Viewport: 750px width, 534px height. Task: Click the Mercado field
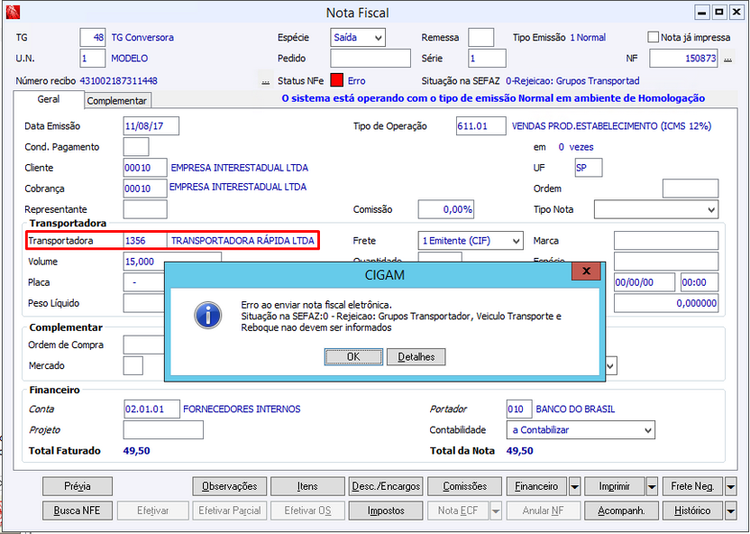(133, 366)
